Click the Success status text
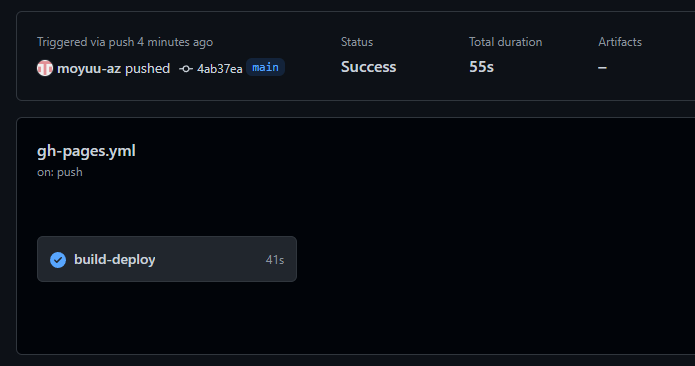The width and height of the screenshot is (695, 366). pyautogui.click(x=368, y=67)
